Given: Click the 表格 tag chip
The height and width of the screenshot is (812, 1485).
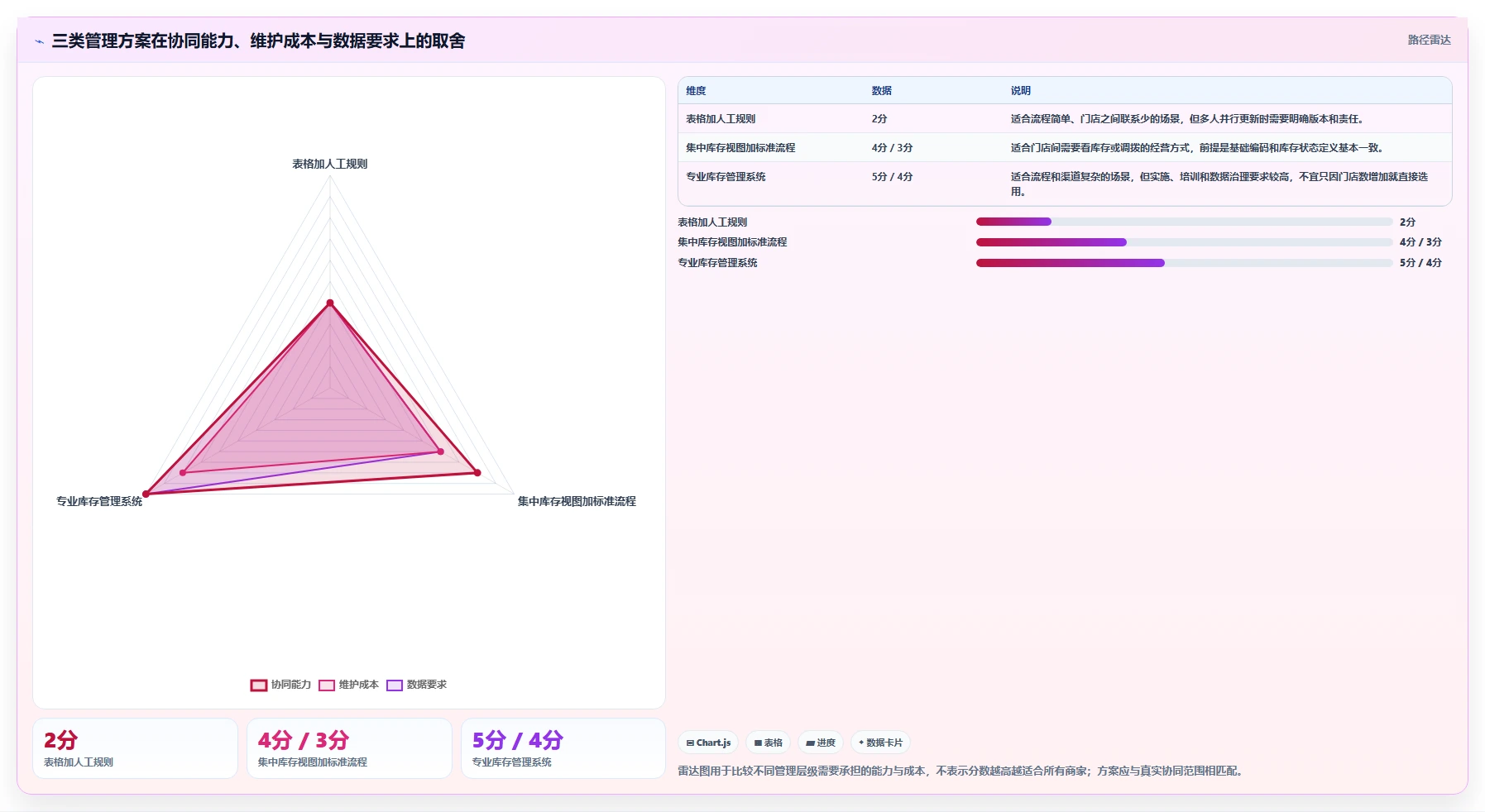Looking at the screenshot, I should 769,743.
